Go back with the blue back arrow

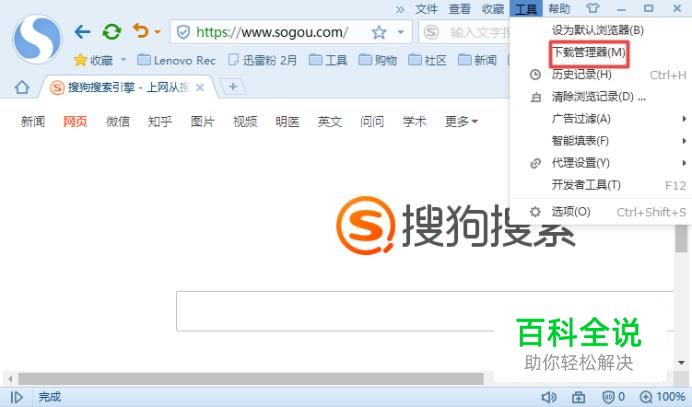[82, 32]
